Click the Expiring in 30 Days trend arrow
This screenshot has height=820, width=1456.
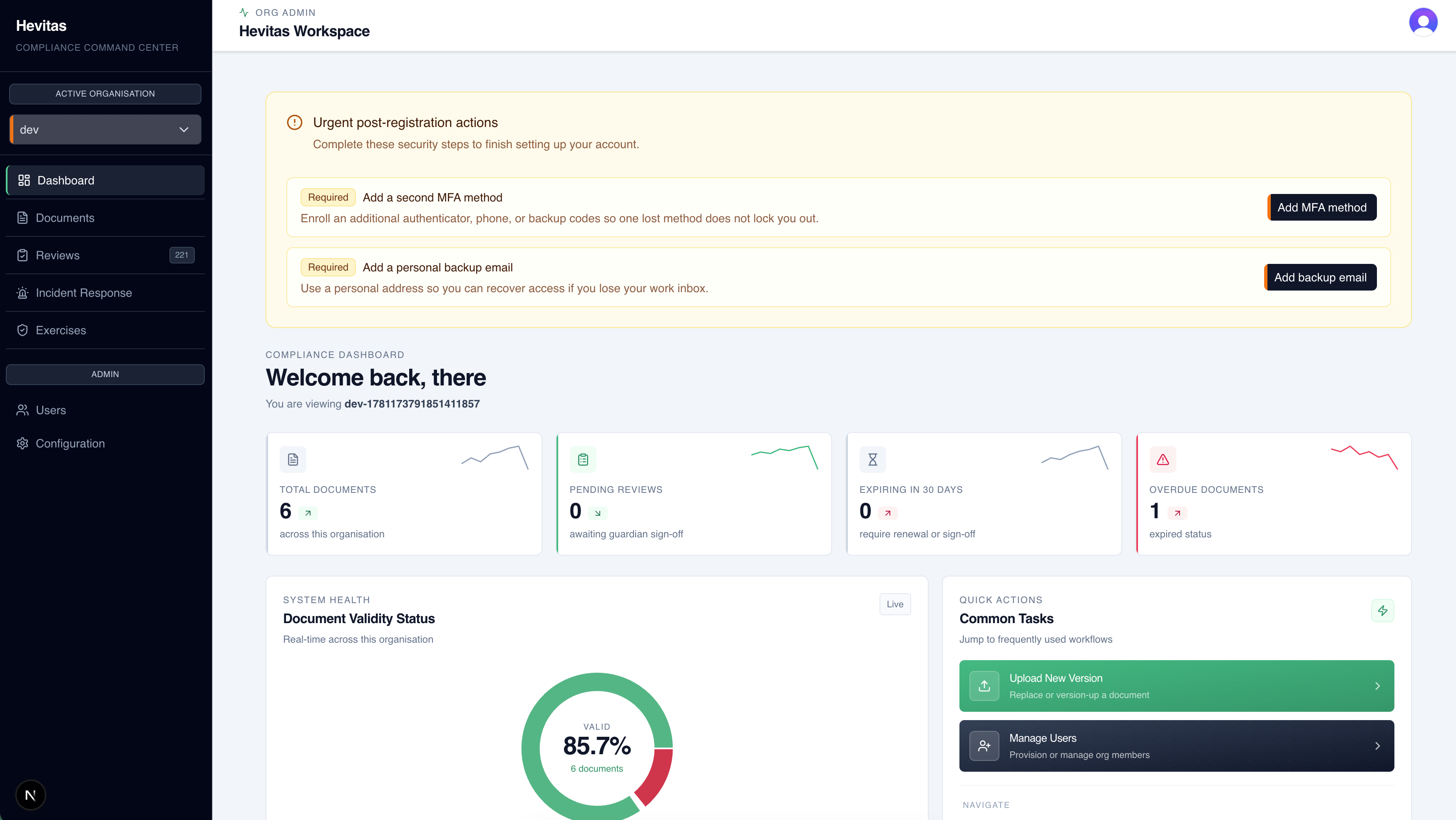(887, 513)
